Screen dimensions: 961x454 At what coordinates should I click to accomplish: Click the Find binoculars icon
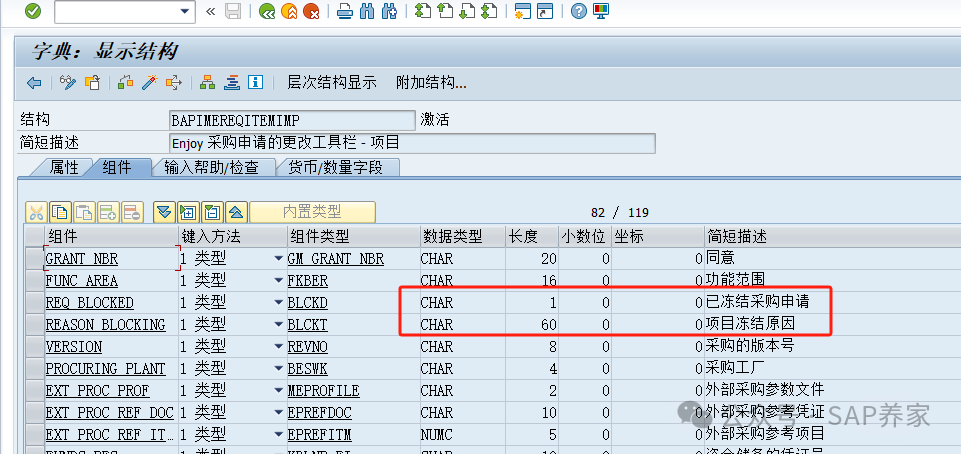click(x=367, y=11)
